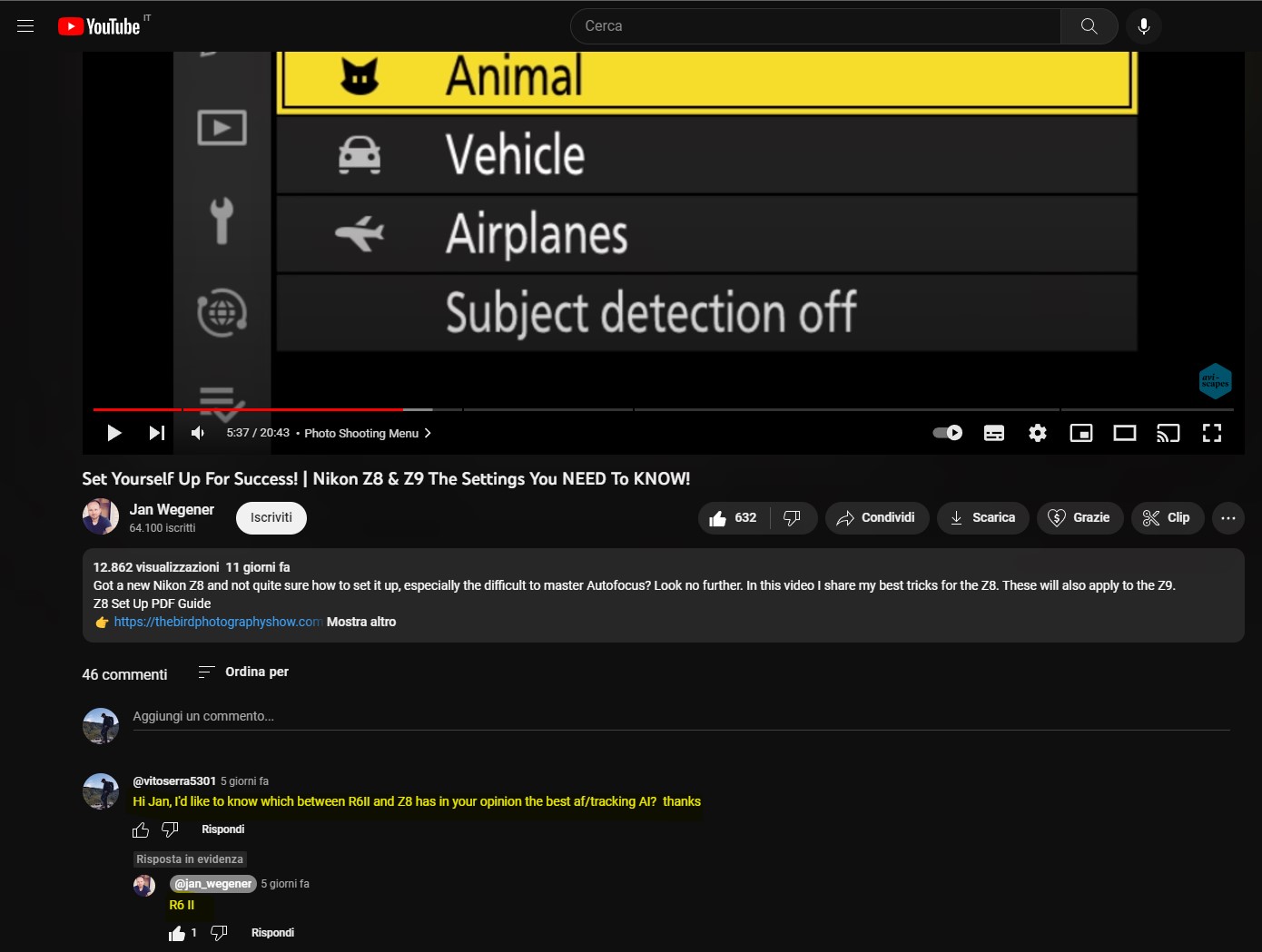
Task: Open thebirdphotographyshow.com link
Action: pyautogui.click(x=218, y=622)
